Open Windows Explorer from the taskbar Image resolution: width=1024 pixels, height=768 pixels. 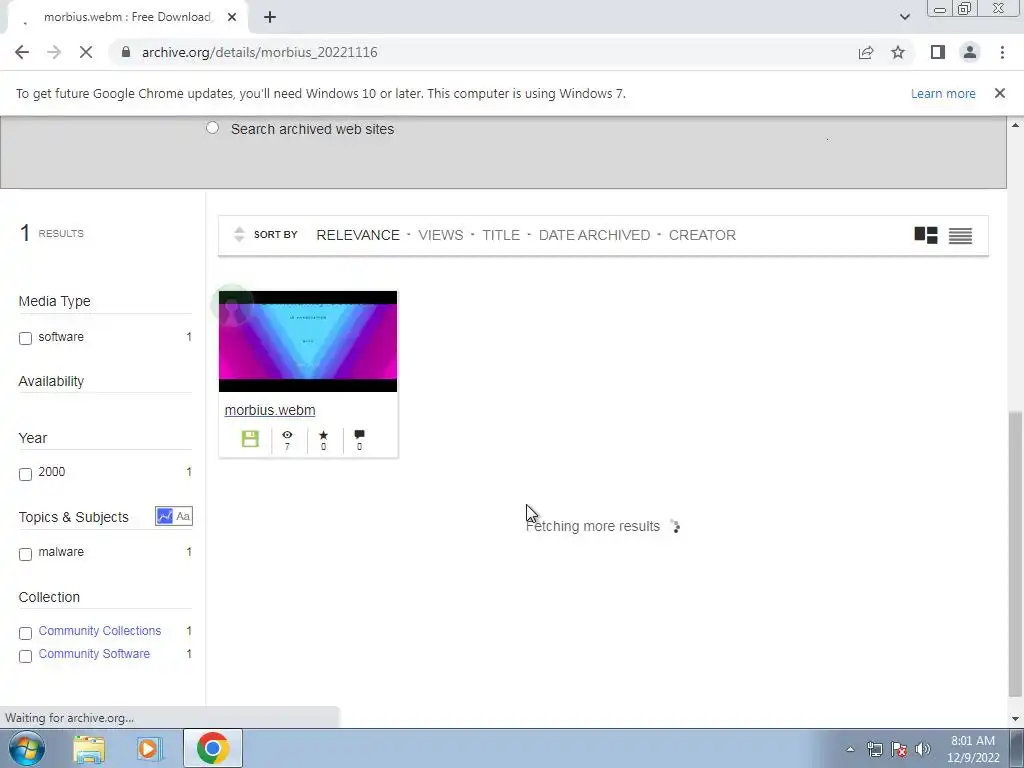89,749
